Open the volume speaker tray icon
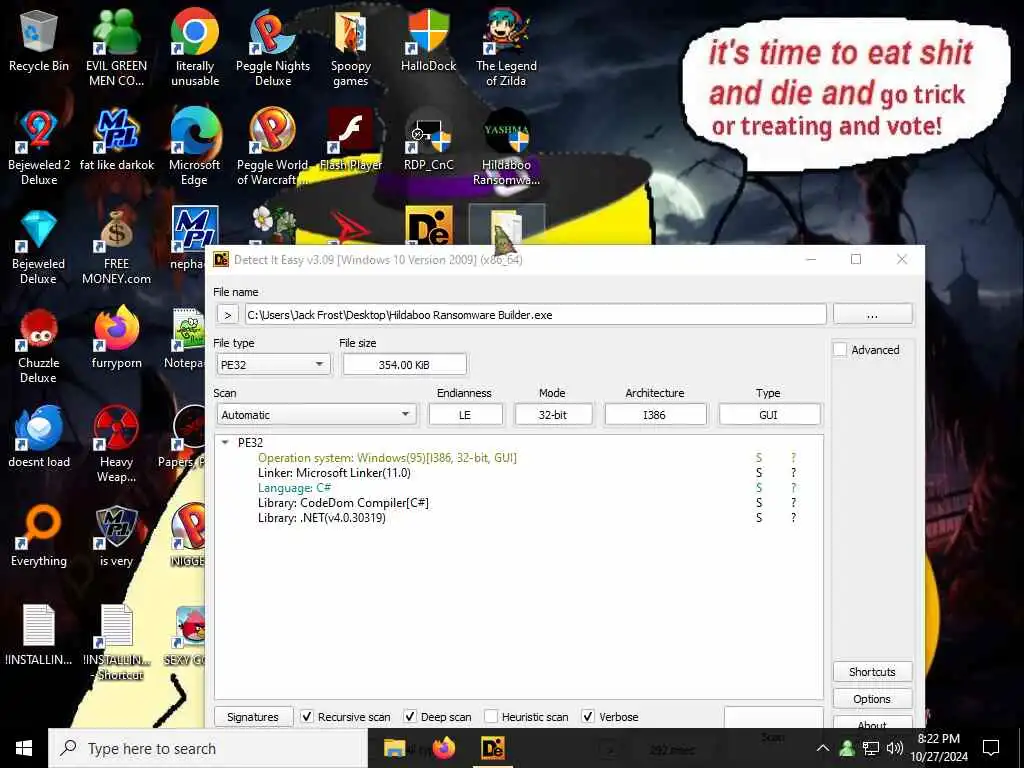1024x768 pixels. 895,748
